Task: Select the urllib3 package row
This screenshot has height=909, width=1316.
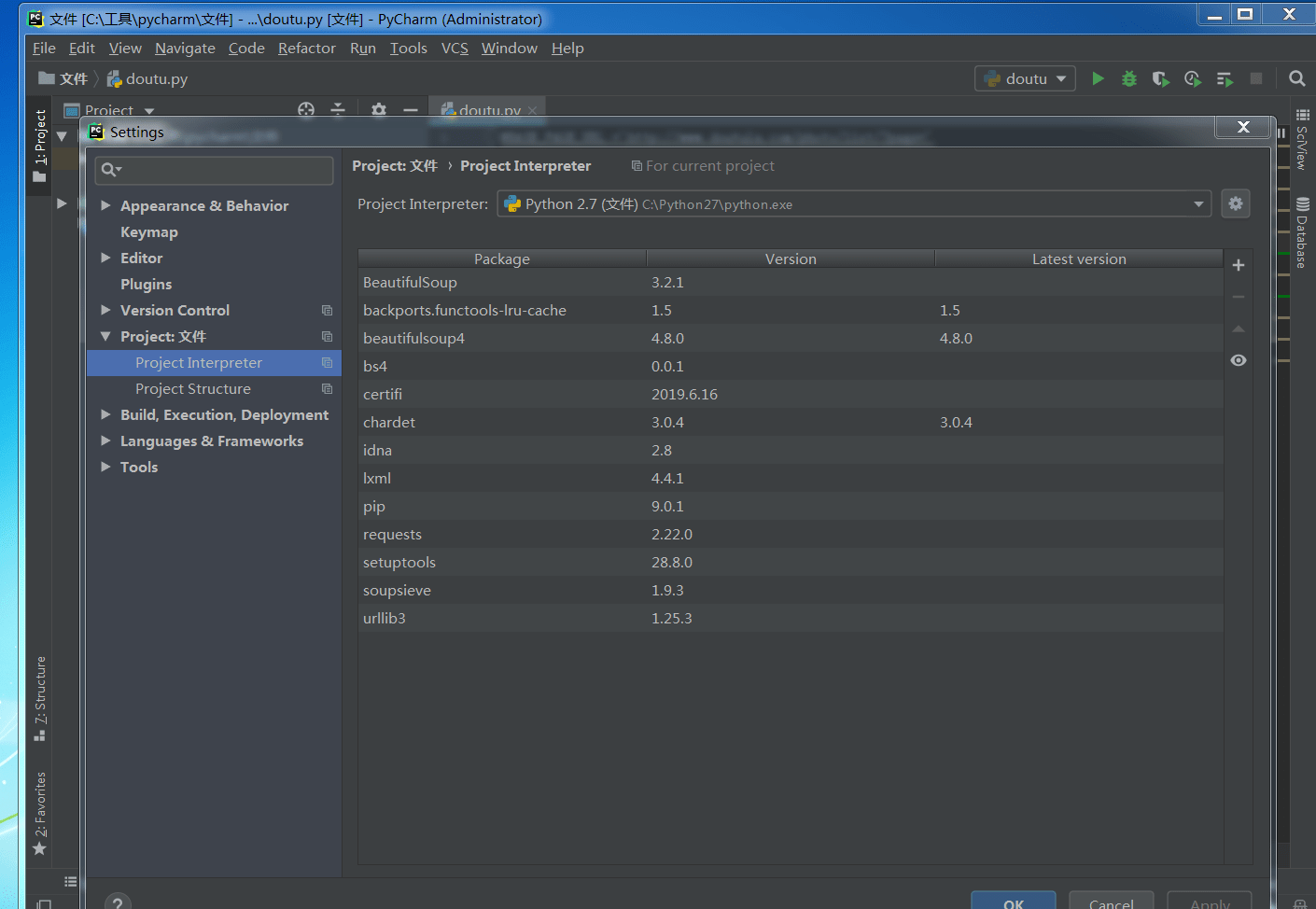Action: point(791,618)
